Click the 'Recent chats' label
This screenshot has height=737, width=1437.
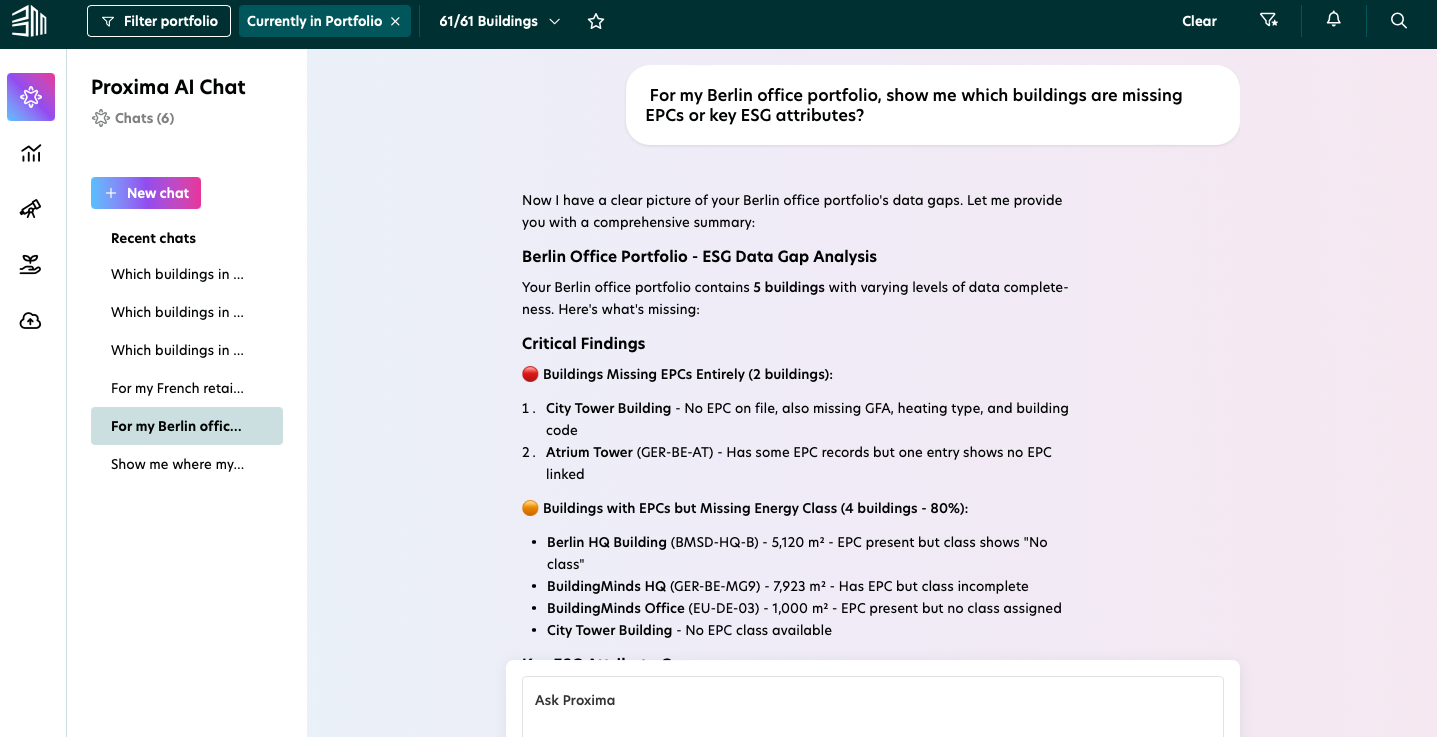pyautogui.click(x=153, y=238)
